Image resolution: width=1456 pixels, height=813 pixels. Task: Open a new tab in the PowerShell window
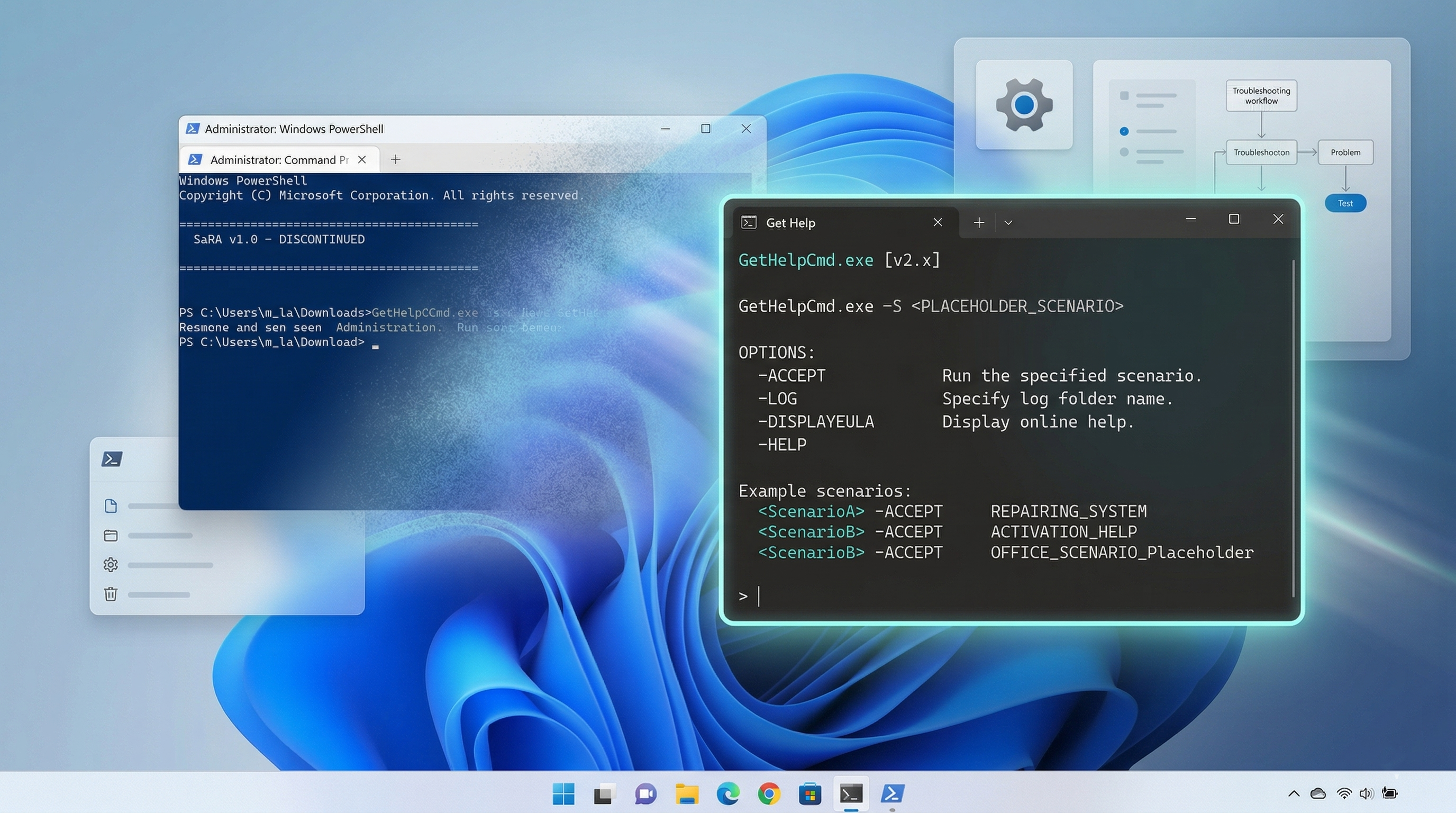(396, 159)
